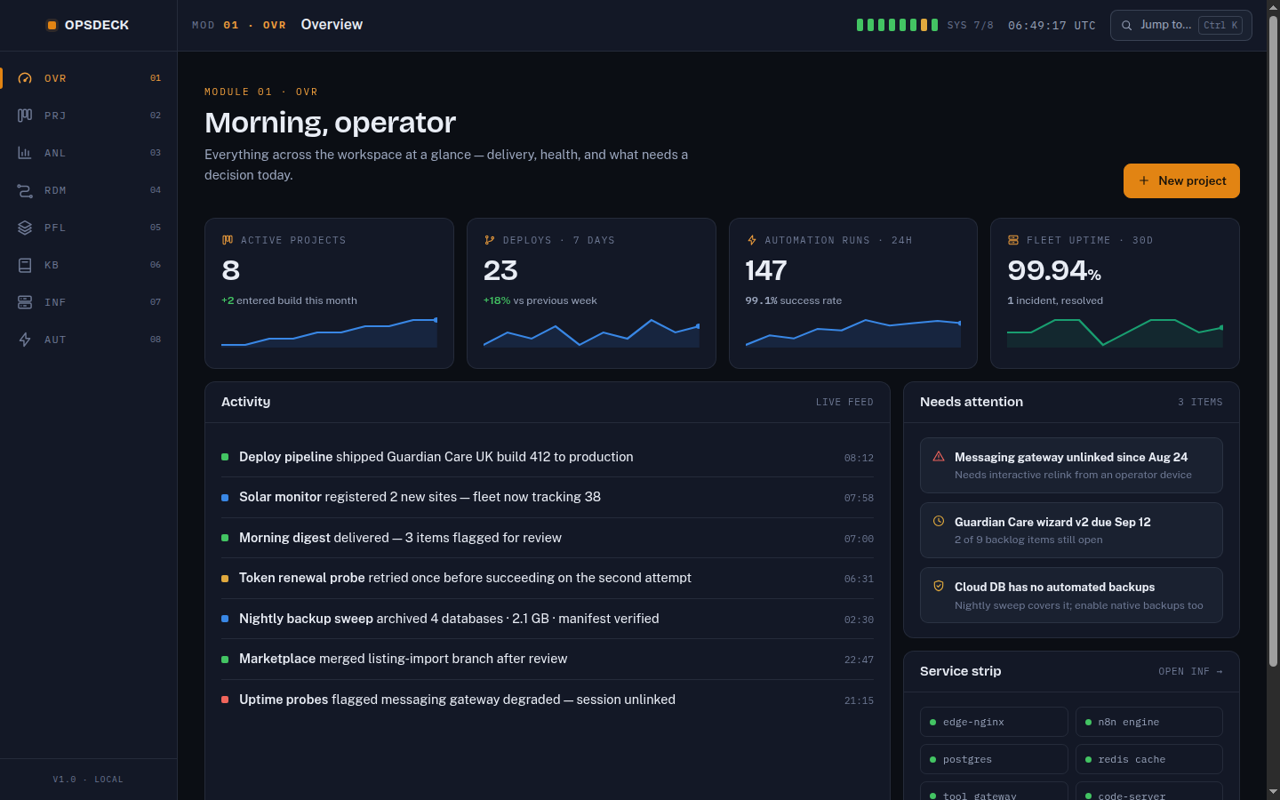Click the clock icon beside Guardian Care wizard
The image size is (1280, 800).
coord(938,521)
